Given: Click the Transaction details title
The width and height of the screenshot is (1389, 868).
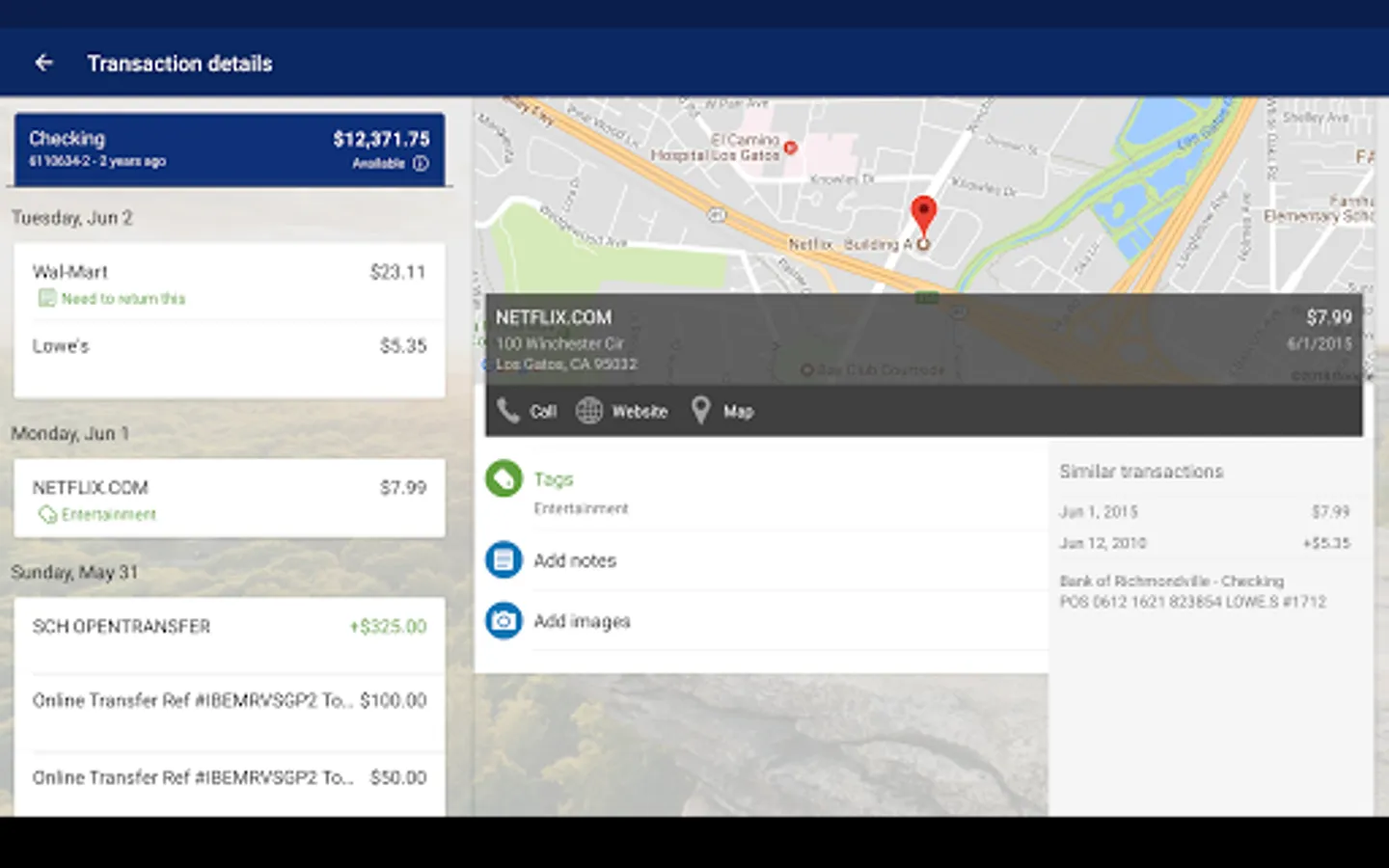Looking at the screenshot, I should point(180,64).
